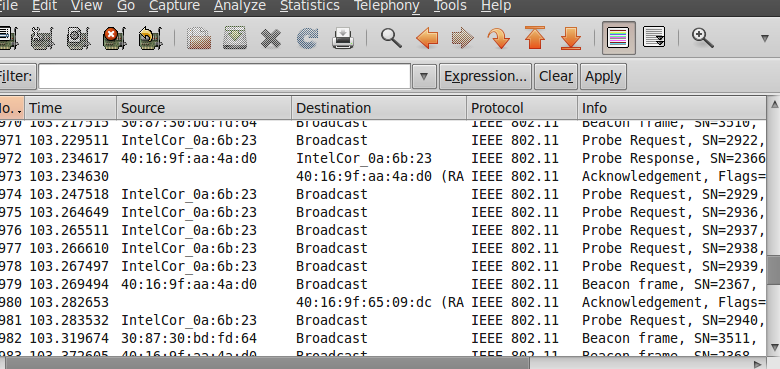
Task: Select packet at time 103.283532
Action: coord(383,320)
